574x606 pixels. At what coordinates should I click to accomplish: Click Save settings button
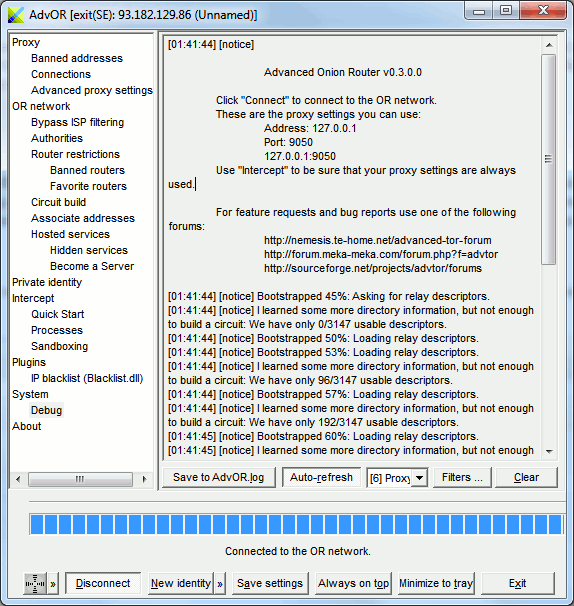(x=270, y=583)
